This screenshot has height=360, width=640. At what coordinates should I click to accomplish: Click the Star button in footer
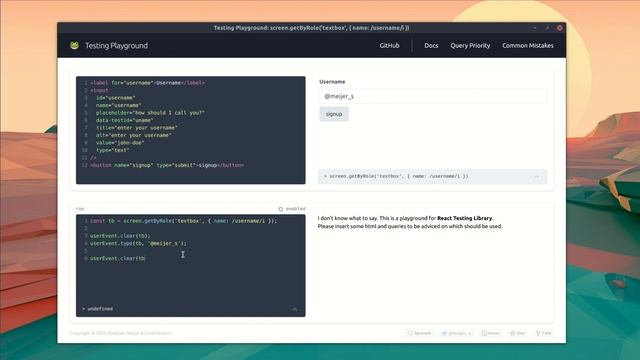(x=517, y=333)
